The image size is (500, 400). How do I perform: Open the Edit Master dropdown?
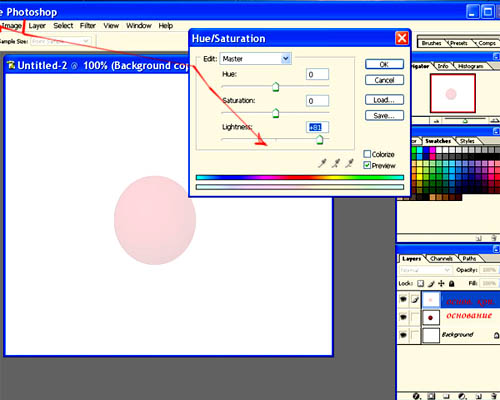coord(255,59)
